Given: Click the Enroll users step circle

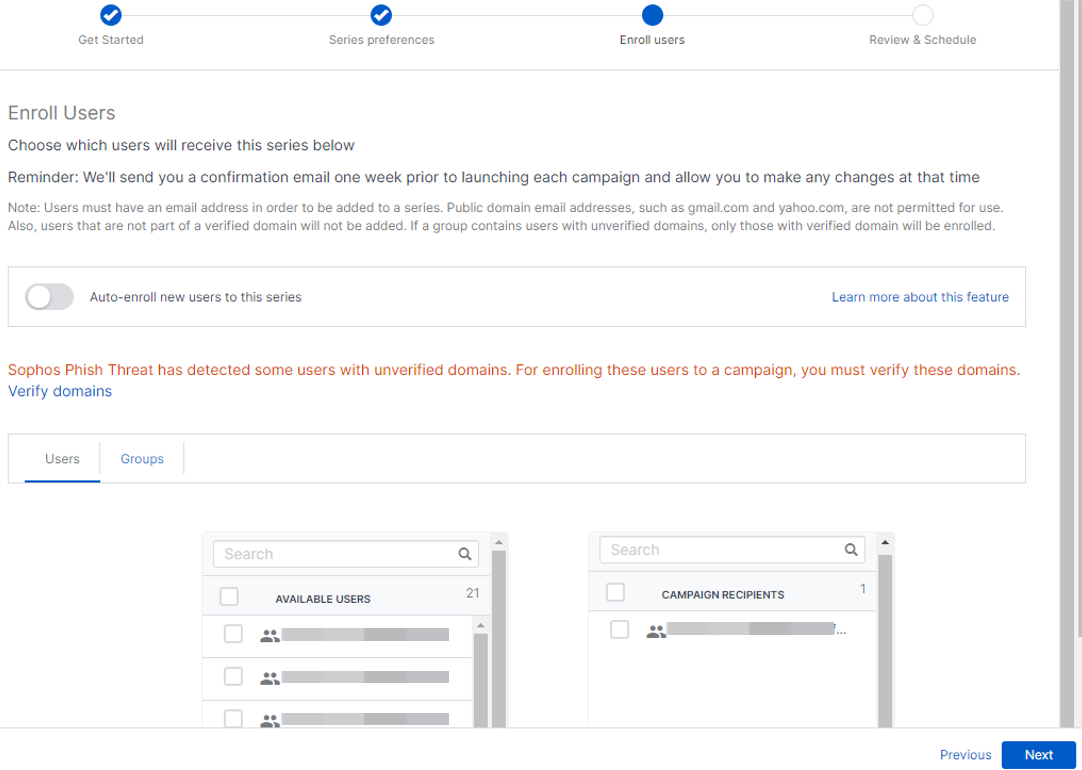Looking at the screenshot, I should (652, 15).
